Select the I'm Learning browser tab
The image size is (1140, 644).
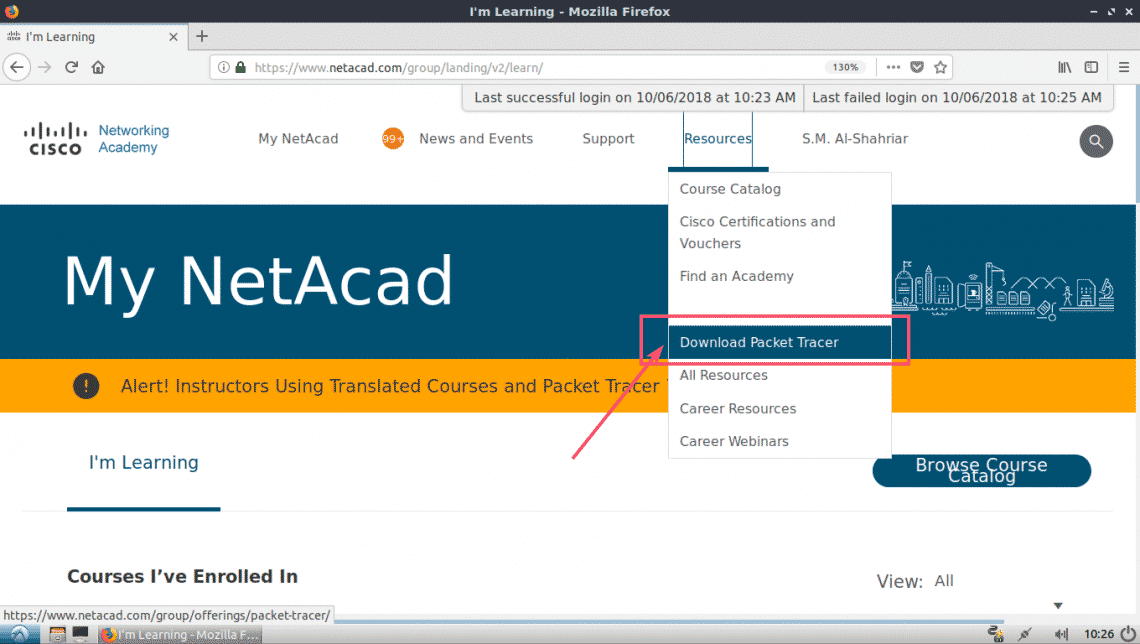(93, 36)
